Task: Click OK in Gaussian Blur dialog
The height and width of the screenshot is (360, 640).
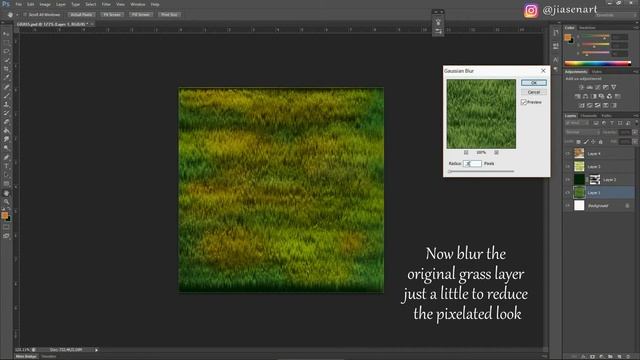Action: point(534,83)
